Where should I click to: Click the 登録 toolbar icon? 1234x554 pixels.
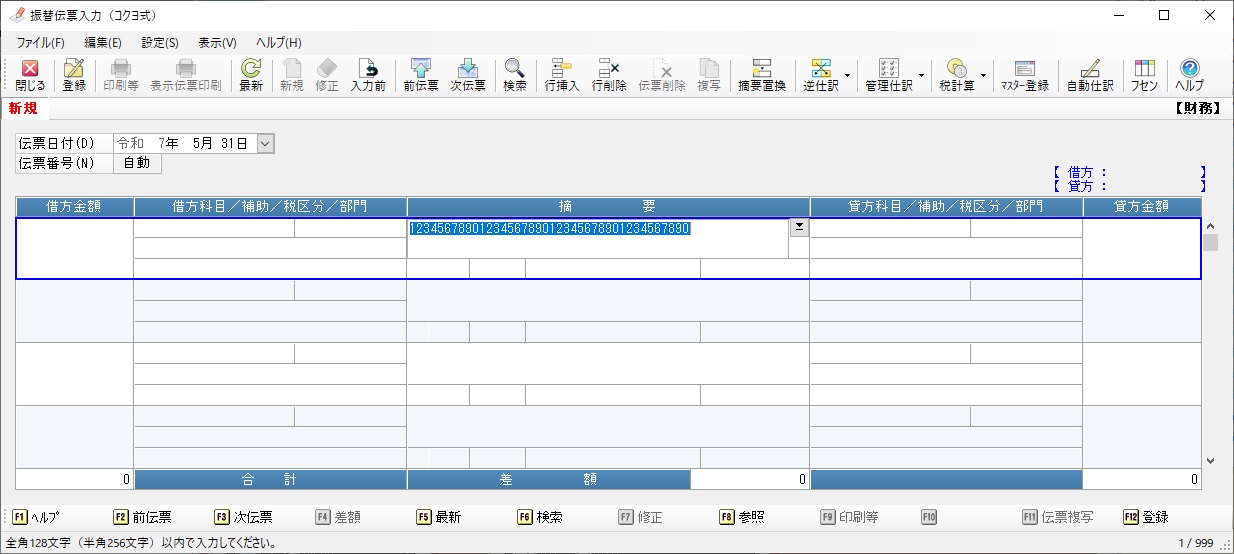coord(74,76)
